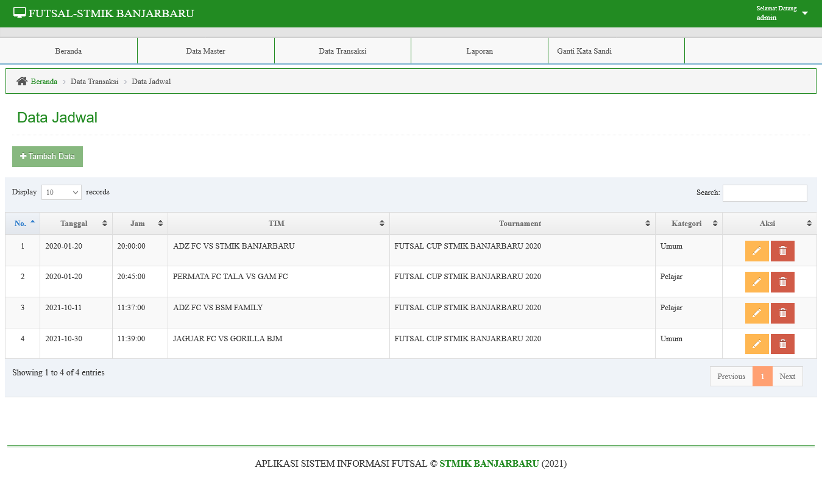Focus the Search input field

pyautogui.click(x=765, y=192)
